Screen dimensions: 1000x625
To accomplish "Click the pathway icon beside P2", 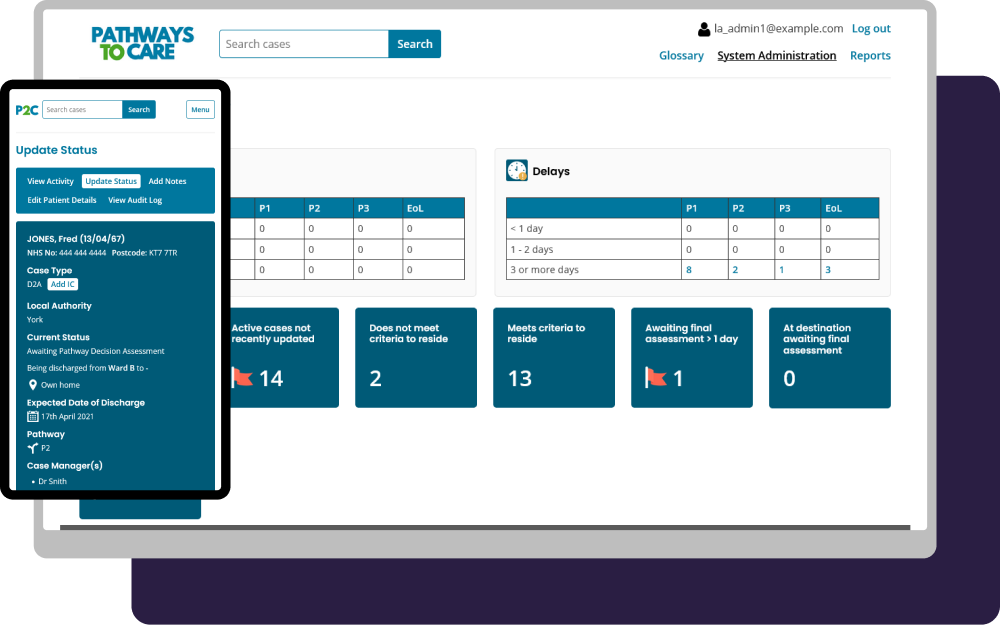I will click(32, 448).
